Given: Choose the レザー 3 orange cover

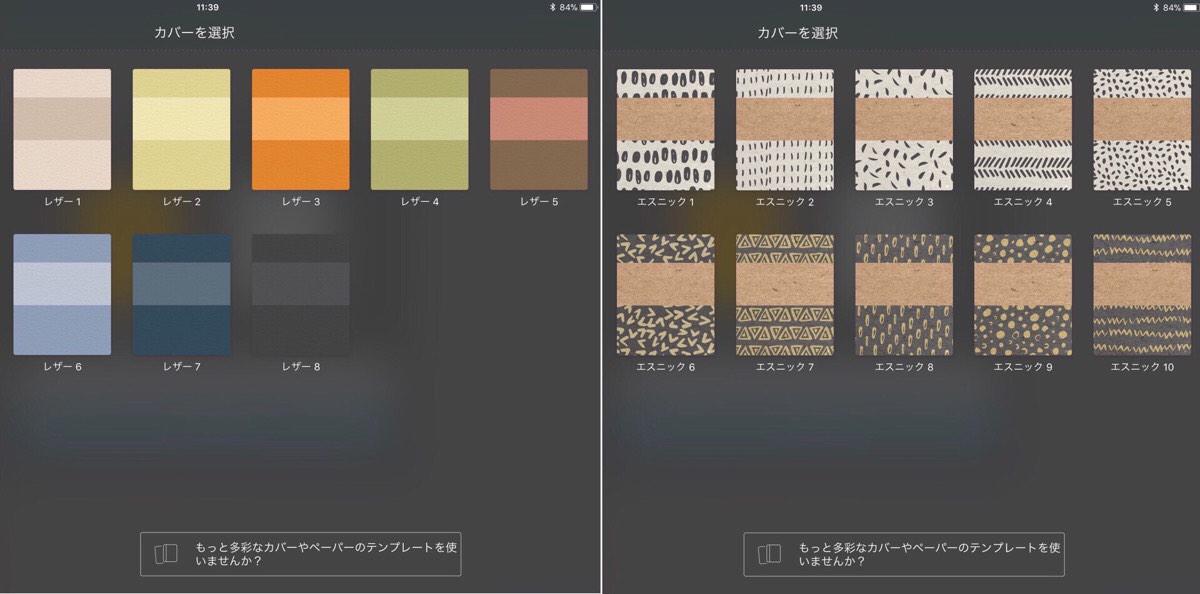Looking at the screenshot, I should 300,129.
